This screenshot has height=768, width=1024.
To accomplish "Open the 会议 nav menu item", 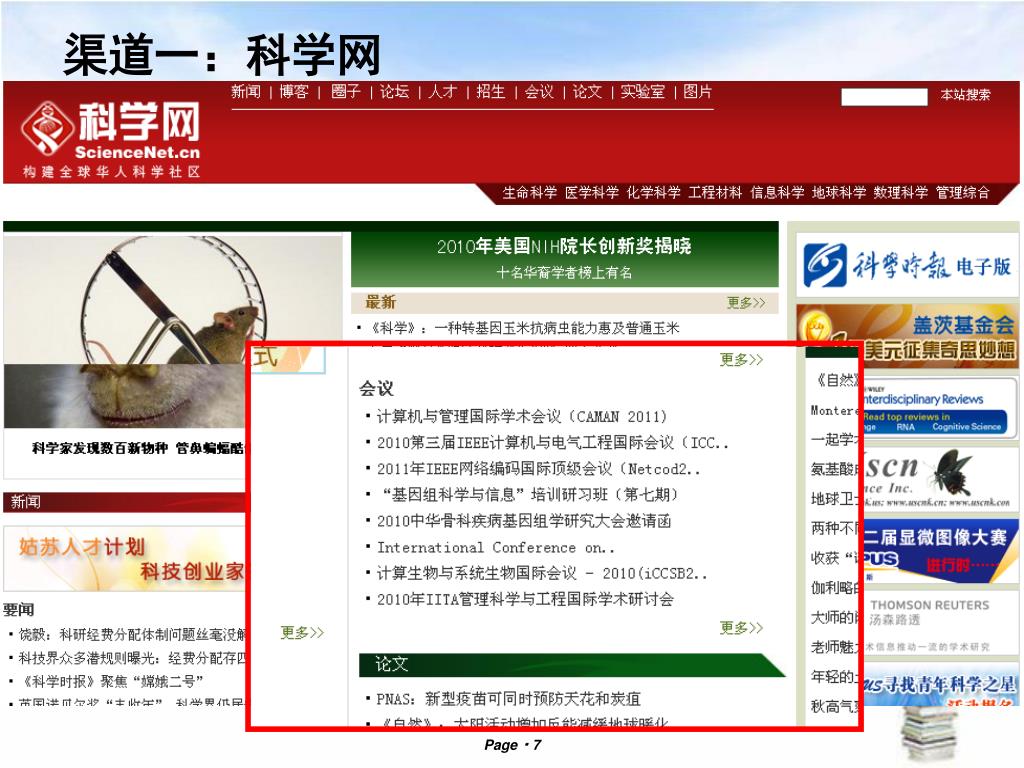I will point(539,91).
